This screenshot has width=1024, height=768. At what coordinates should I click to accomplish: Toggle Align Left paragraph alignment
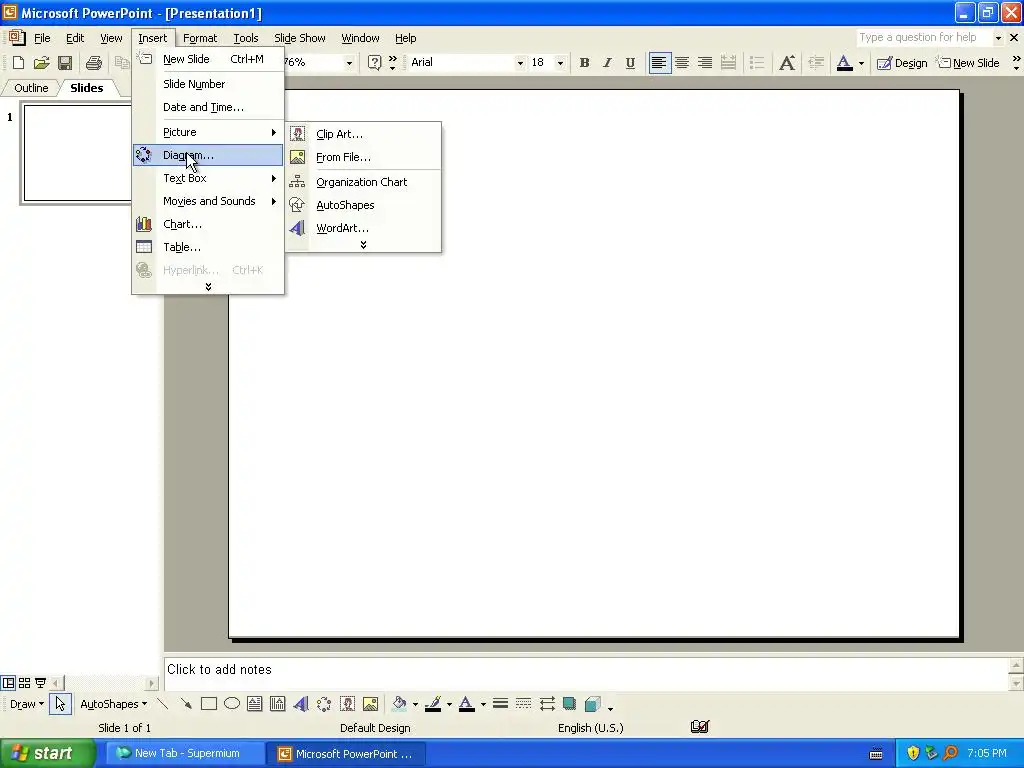point(660,63)
